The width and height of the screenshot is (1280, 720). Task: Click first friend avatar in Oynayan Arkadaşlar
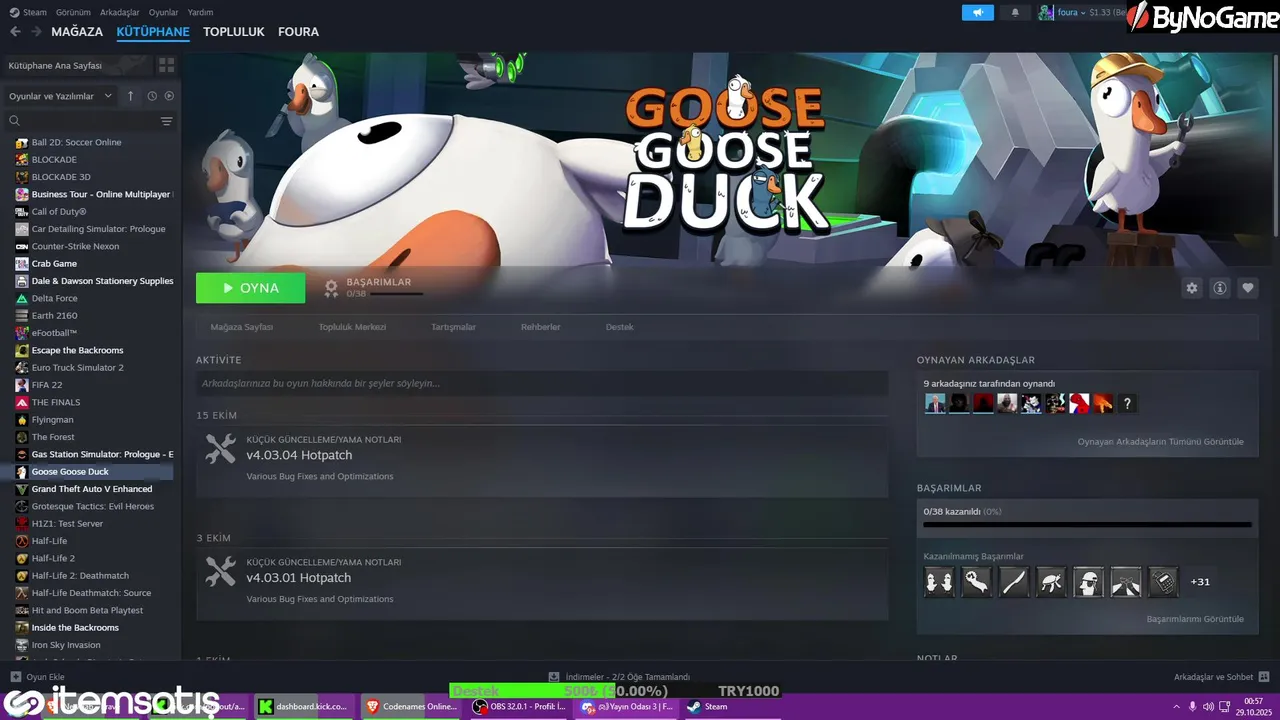(x=935, y=404)
